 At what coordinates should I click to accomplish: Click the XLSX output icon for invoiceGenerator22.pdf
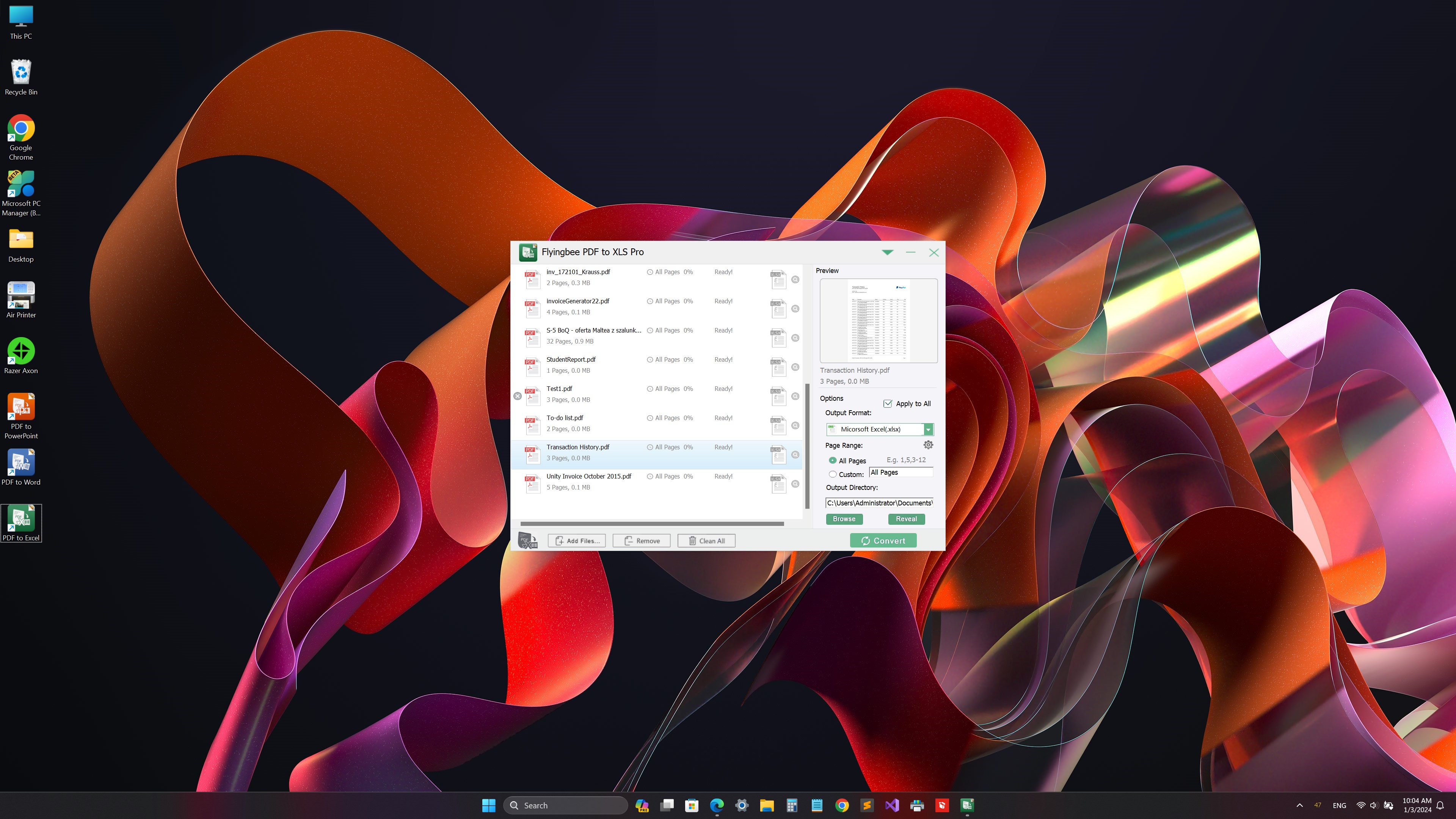(x=778, y=309)
